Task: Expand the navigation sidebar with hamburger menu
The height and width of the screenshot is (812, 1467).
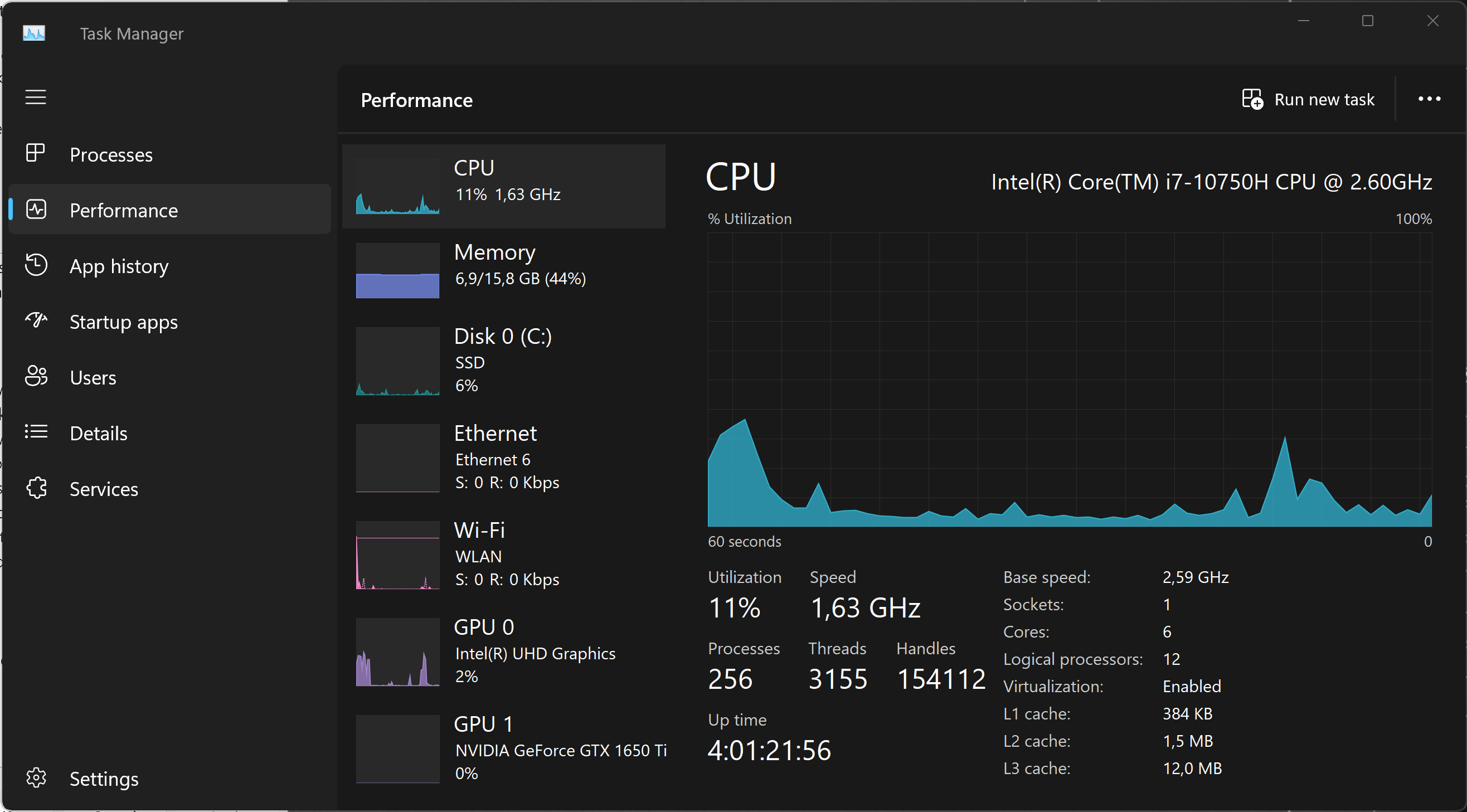Action: (35, 97)
